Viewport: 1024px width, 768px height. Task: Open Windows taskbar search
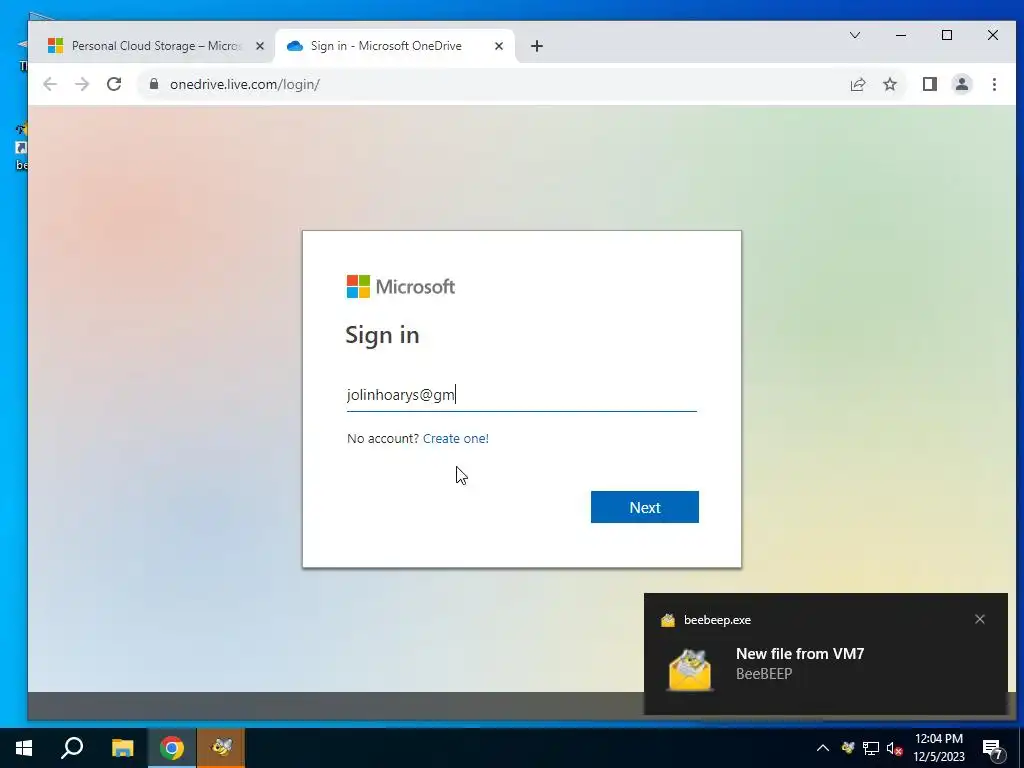pyautogui.click(x=72, y=748)
